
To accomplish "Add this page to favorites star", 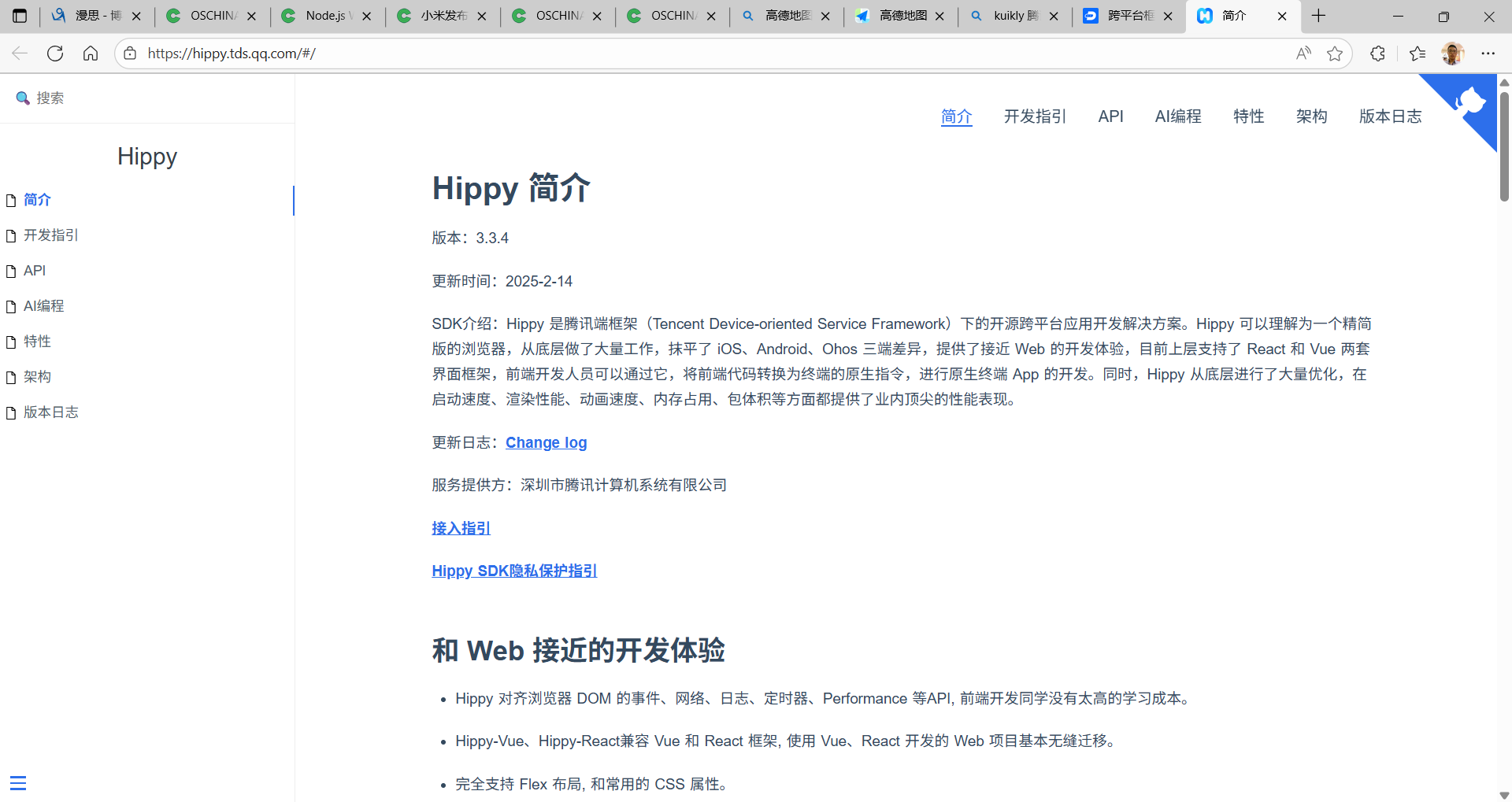I will point(1335,54).
